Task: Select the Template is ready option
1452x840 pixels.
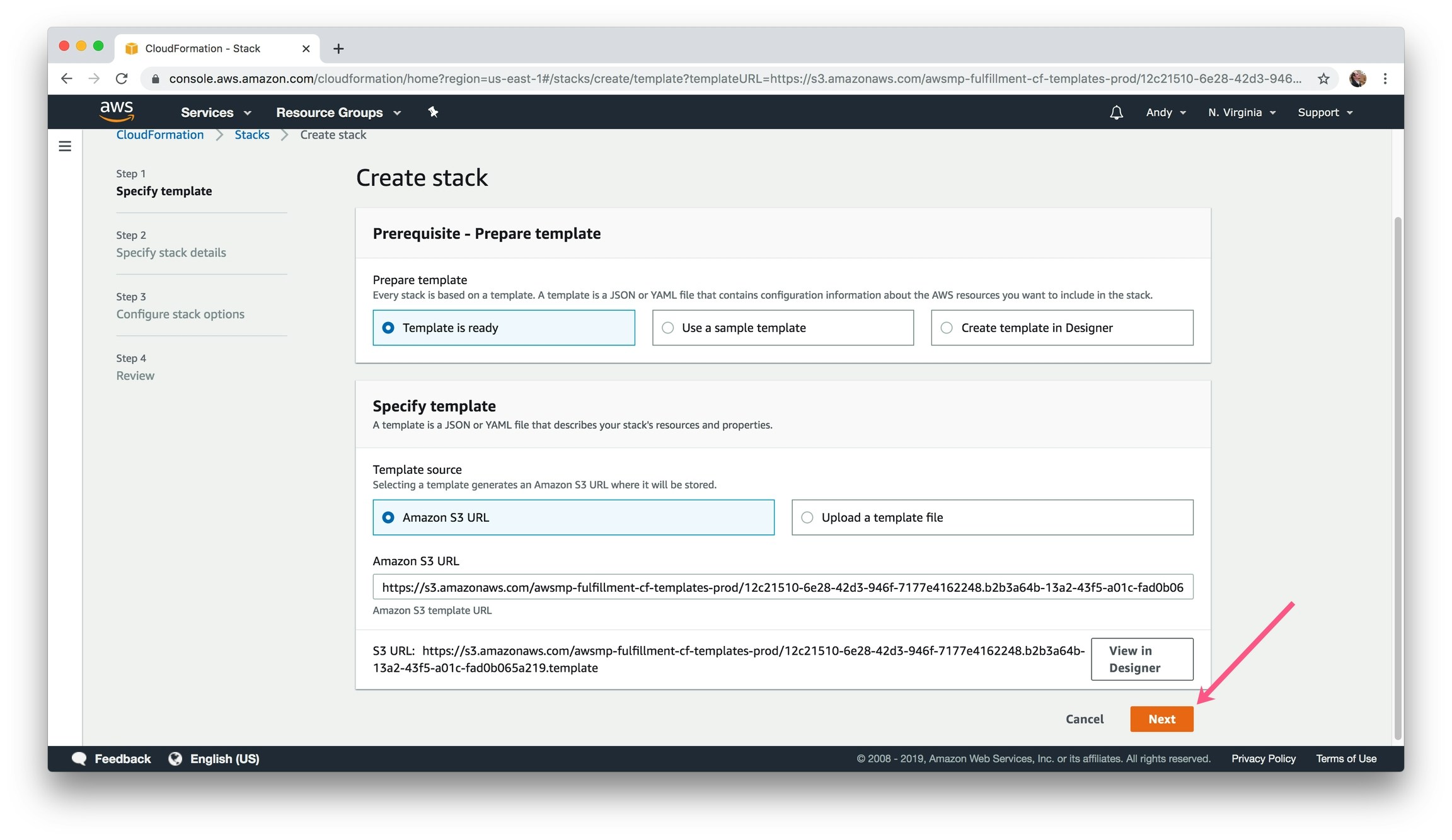Action: (504, 328)
